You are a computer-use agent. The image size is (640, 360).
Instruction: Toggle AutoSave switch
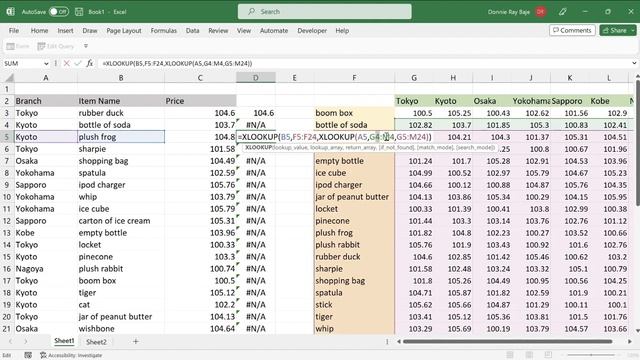click(58, 12)
